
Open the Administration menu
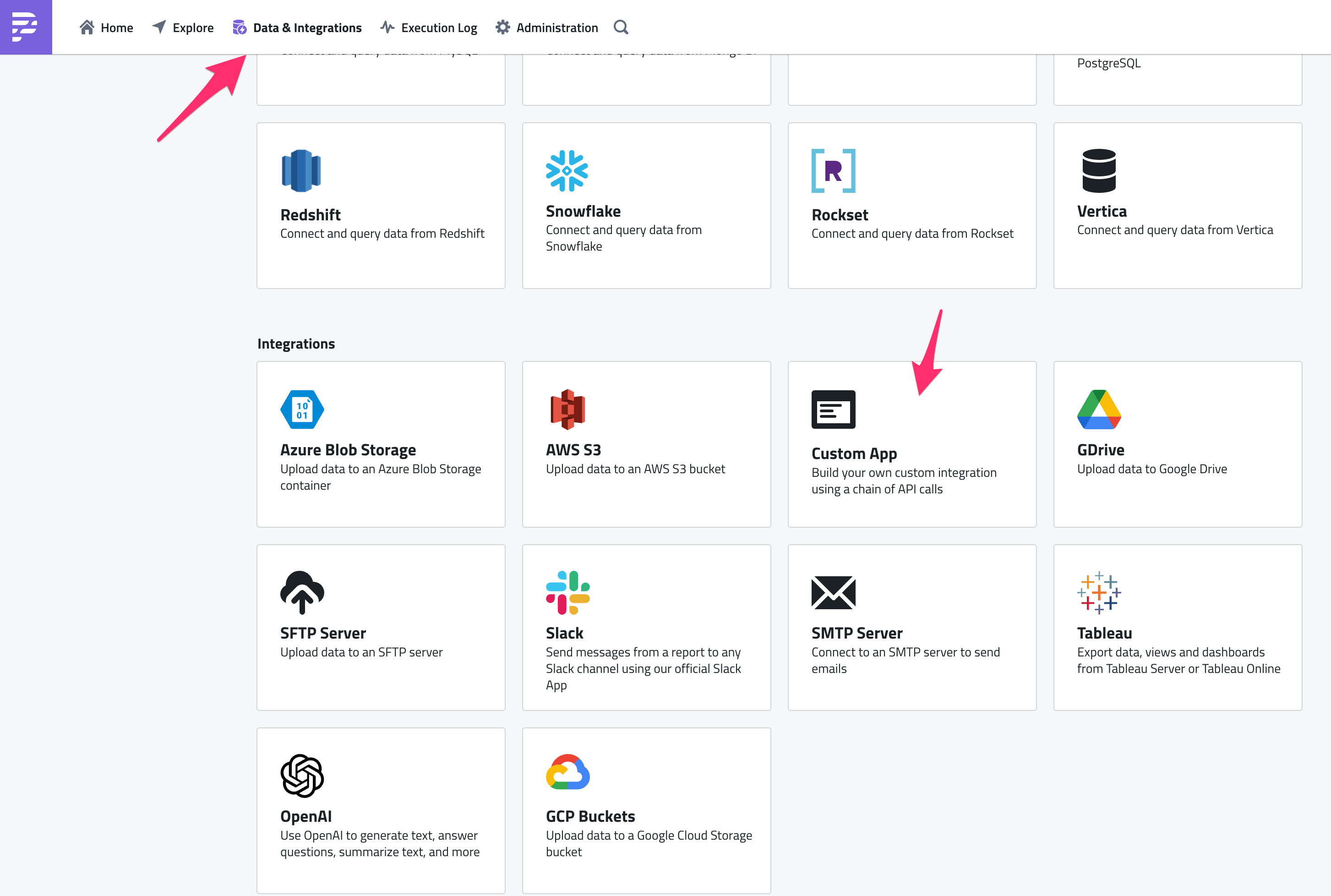pyautogui.click(x=547, y=27)
